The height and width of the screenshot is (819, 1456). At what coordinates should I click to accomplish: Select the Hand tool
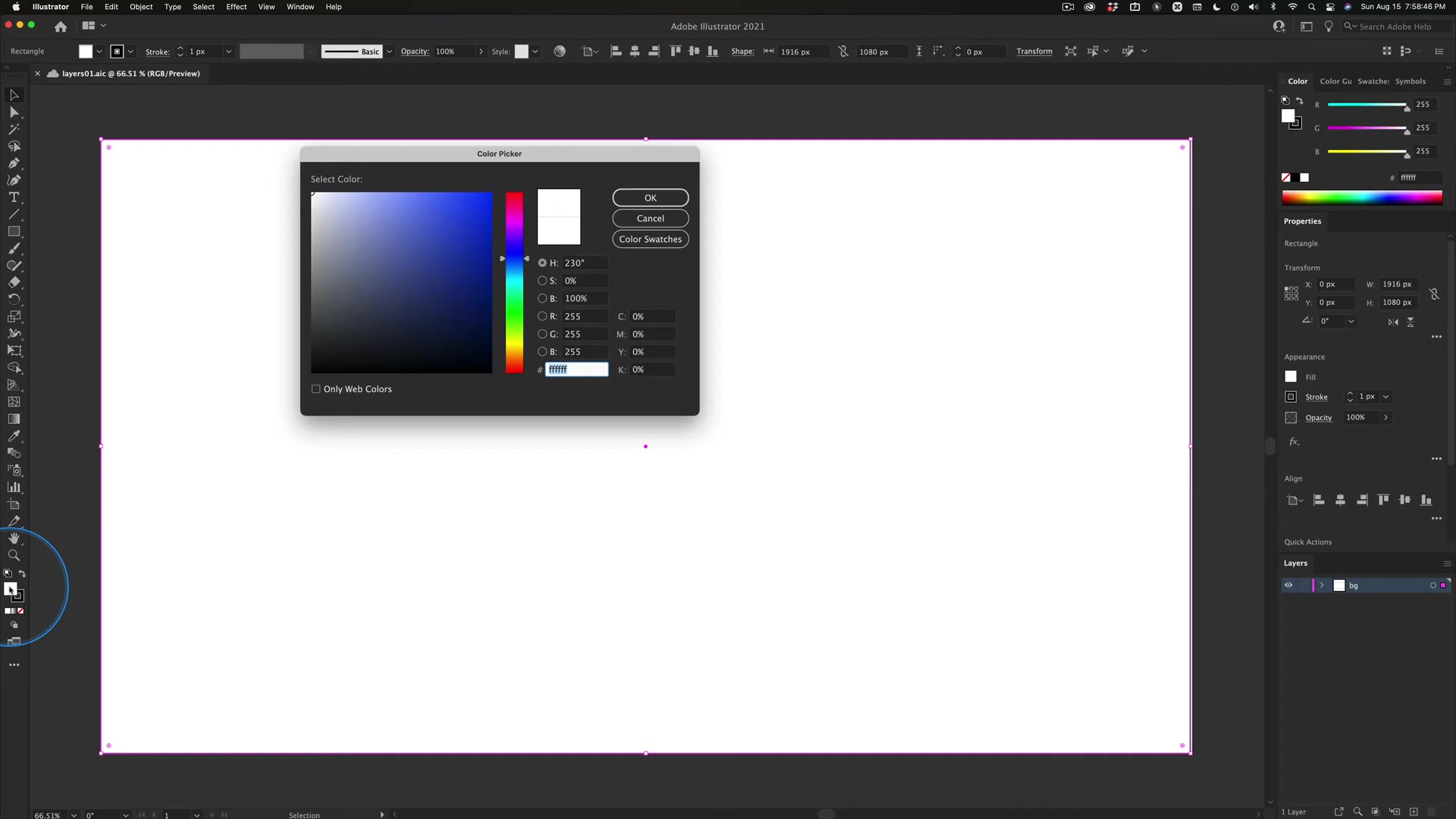click(14, 538)
